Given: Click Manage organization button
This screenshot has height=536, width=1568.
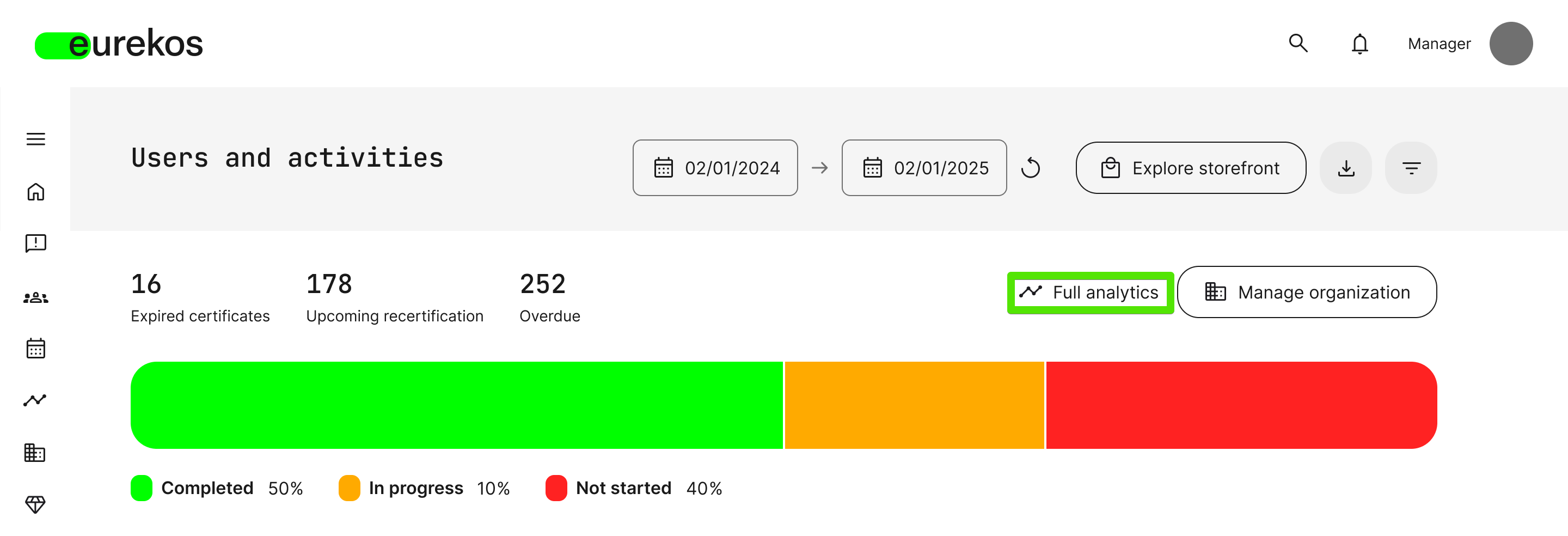Looking at the screenshot, I should pyautogui.click(x=1307, y=293).
